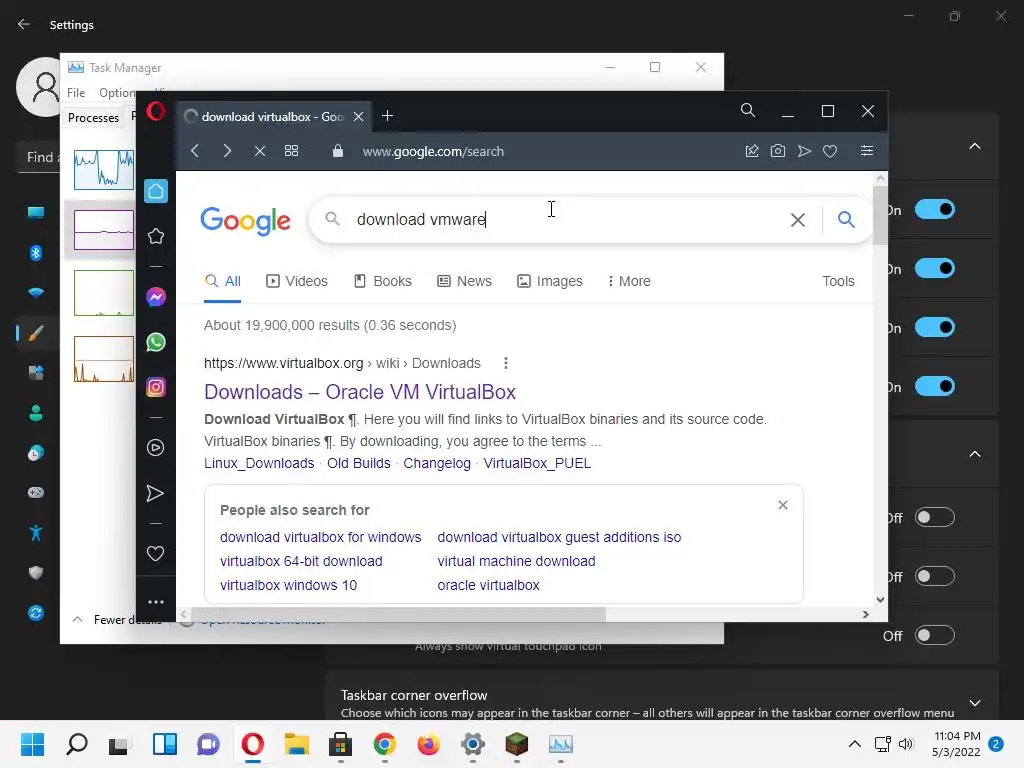
Task: Open Speed Dial grid icon in Opera
Action: 291,151
